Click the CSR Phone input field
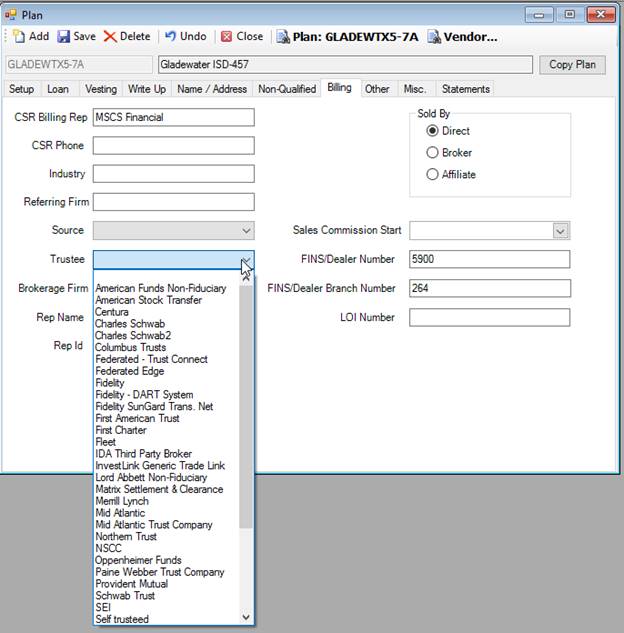This screenshot has width=624, height=633. (x=173, y=146)
